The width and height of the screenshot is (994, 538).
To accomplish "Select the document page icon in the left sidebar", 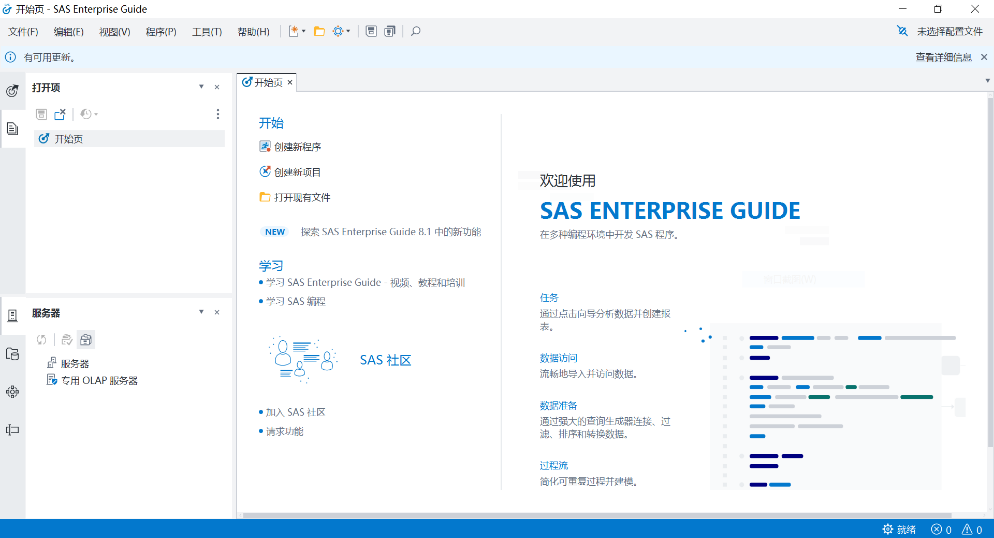I will [12, 129].
